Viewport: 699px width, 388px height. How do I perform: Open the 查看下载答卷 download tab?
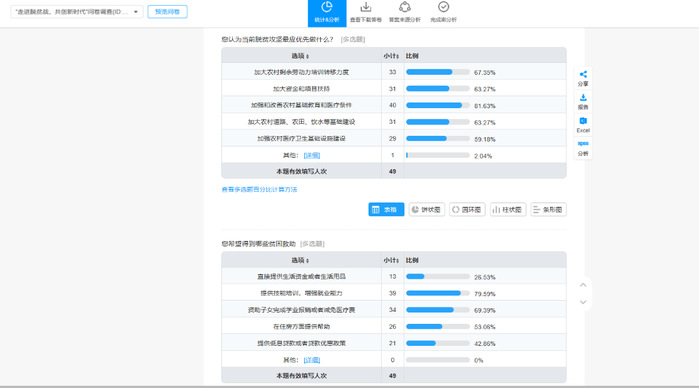[366, 13]
